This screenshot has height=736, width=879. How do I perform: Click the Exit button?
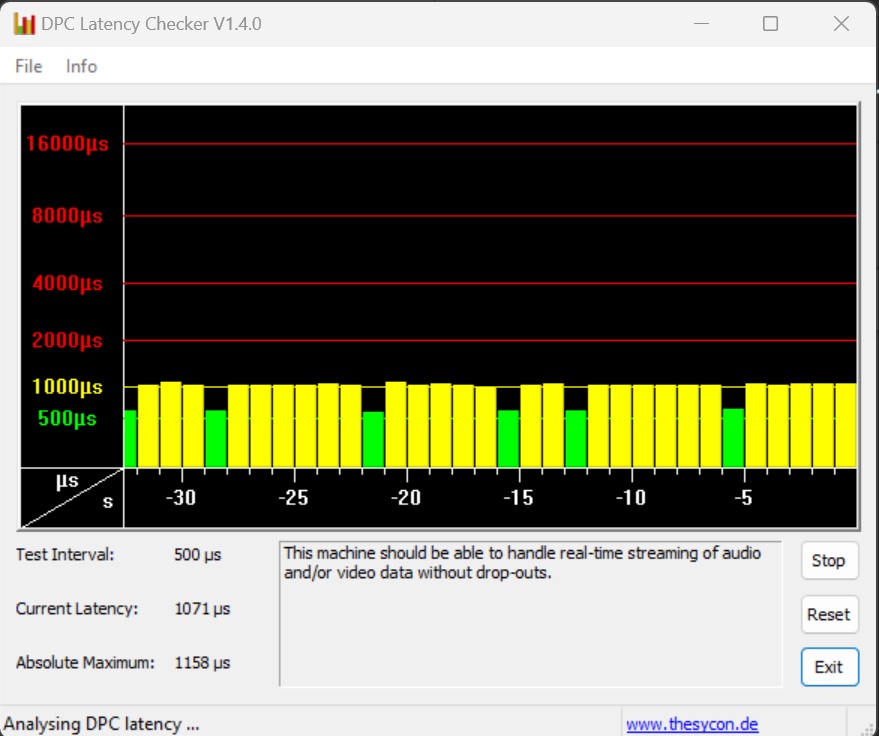[829, 667]
